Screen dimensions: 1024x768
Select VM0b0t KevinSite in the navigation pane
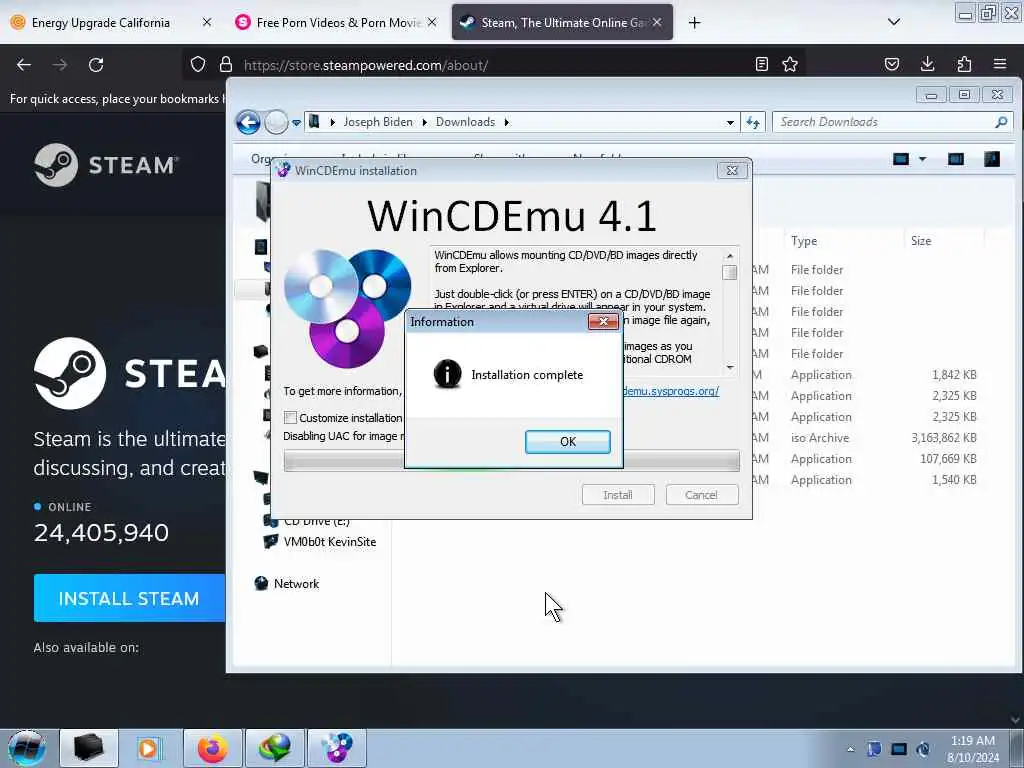329,541
